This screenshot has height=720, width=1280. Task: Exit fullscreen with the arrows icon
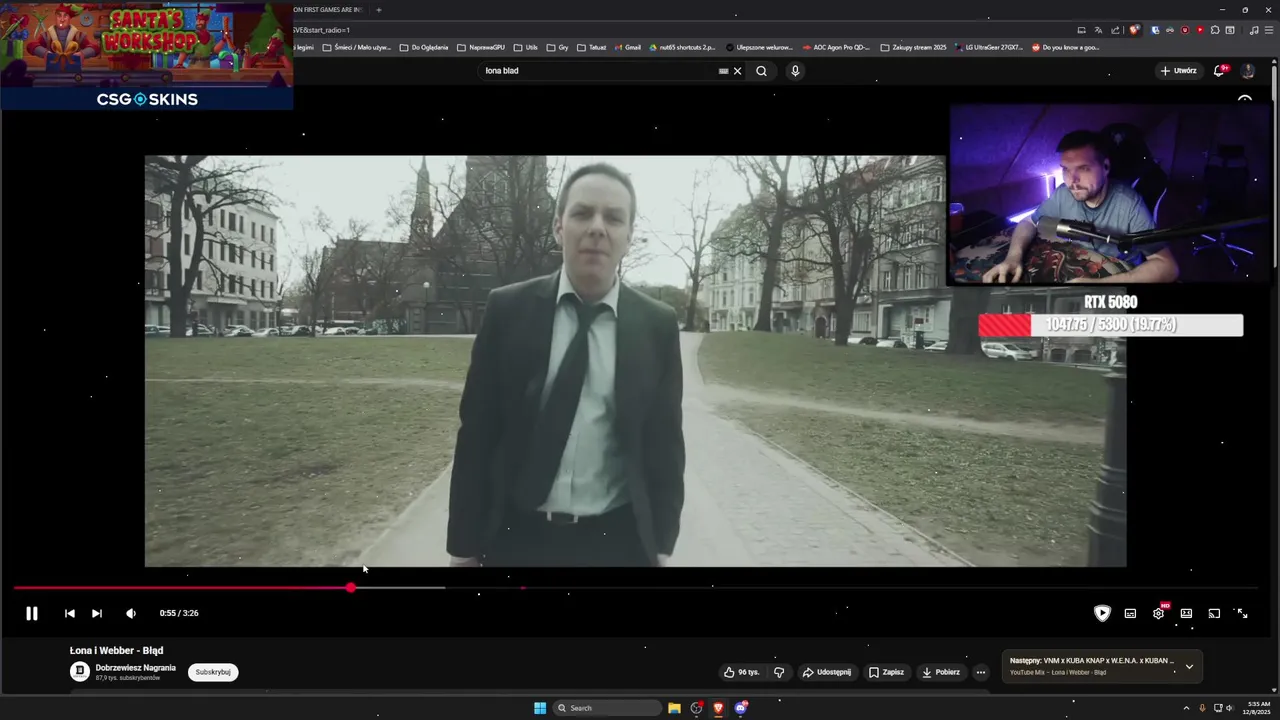pyautogui.click(x=1242, y=613)
